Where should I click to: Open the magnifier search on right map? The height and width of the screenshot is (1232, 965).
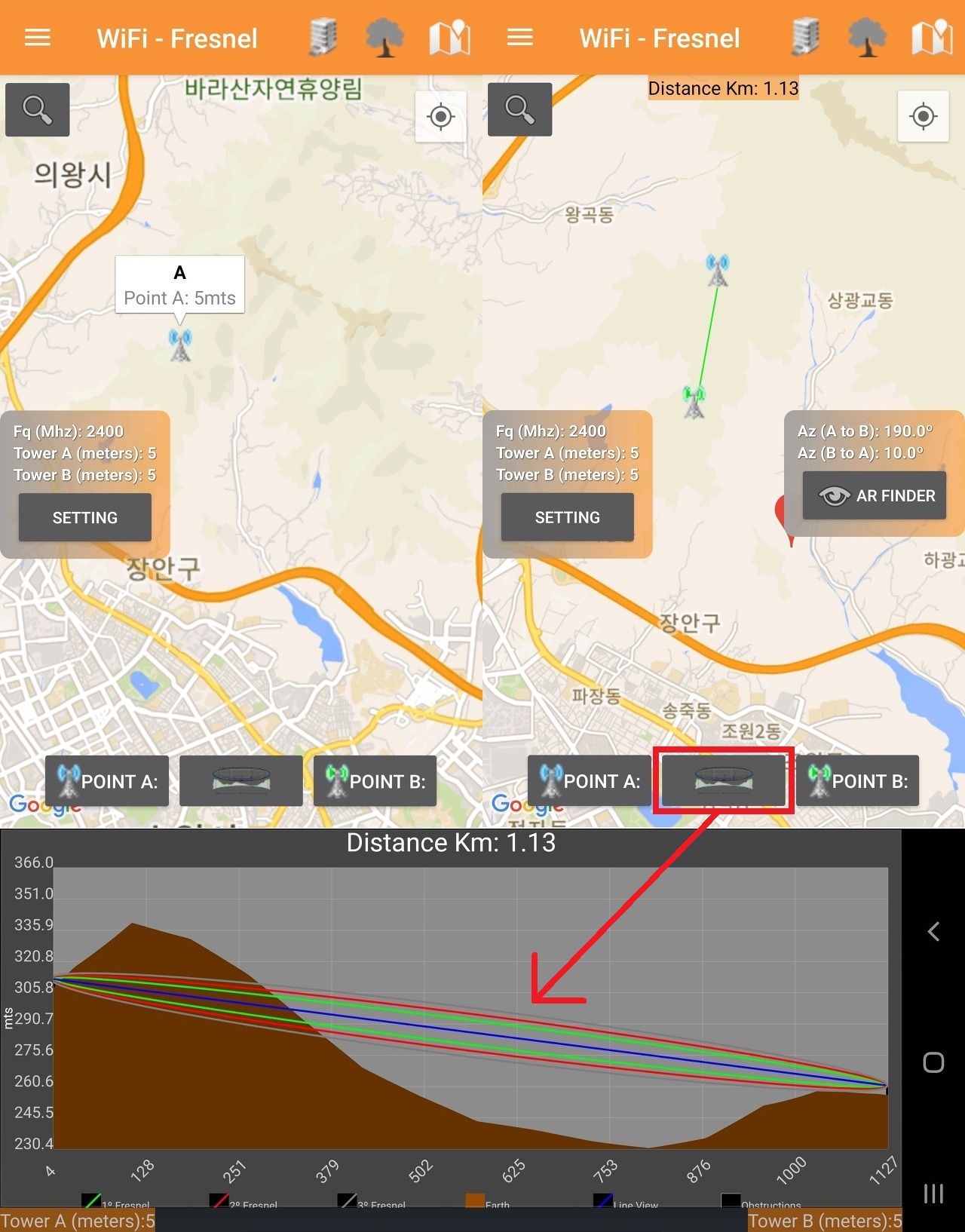pyautogui.click(x=520, y=109)
